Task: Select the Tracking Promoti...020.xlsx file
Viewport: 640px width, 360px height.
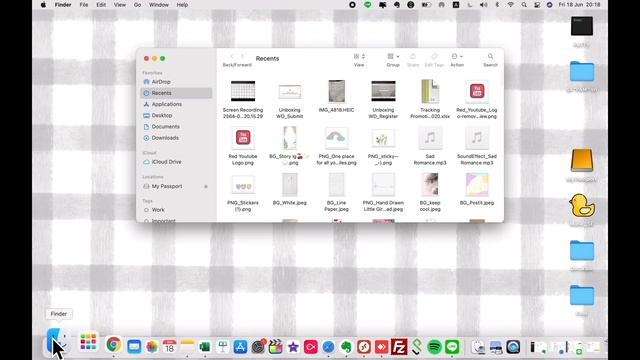Action: pyautogui.click(x=430, y=99)
